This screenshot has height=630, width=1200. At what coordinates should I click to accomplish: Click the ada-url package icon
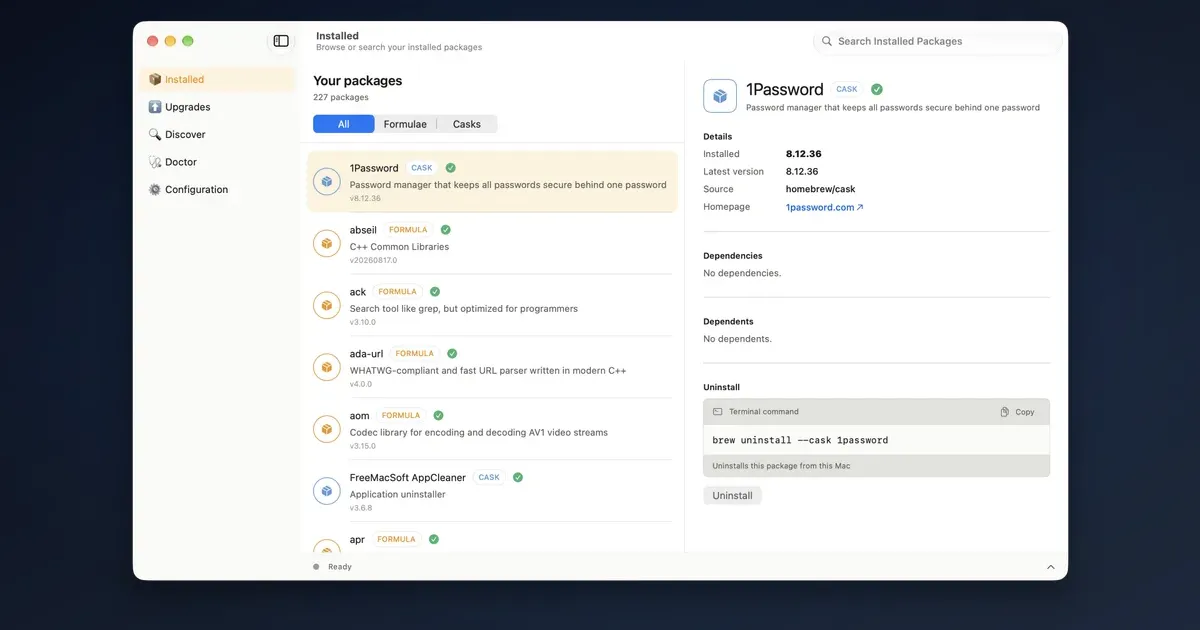[x=327, y=367]
